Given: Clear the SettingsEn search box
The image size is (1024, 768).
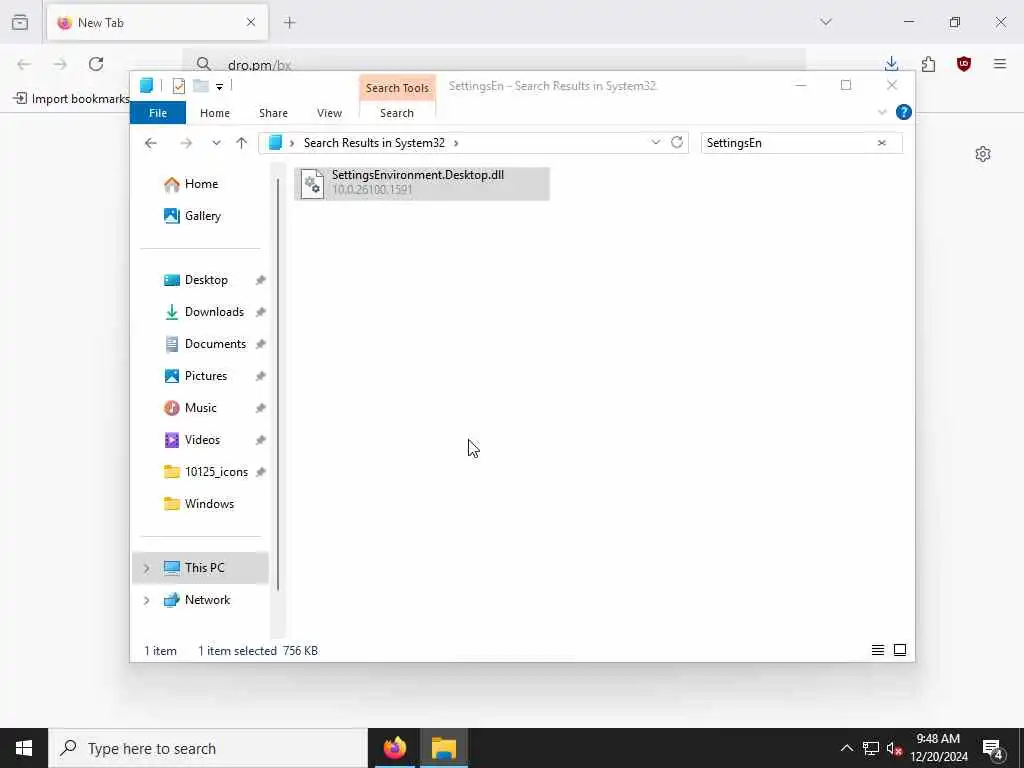Looking at the screenshot, I should 882,143.
